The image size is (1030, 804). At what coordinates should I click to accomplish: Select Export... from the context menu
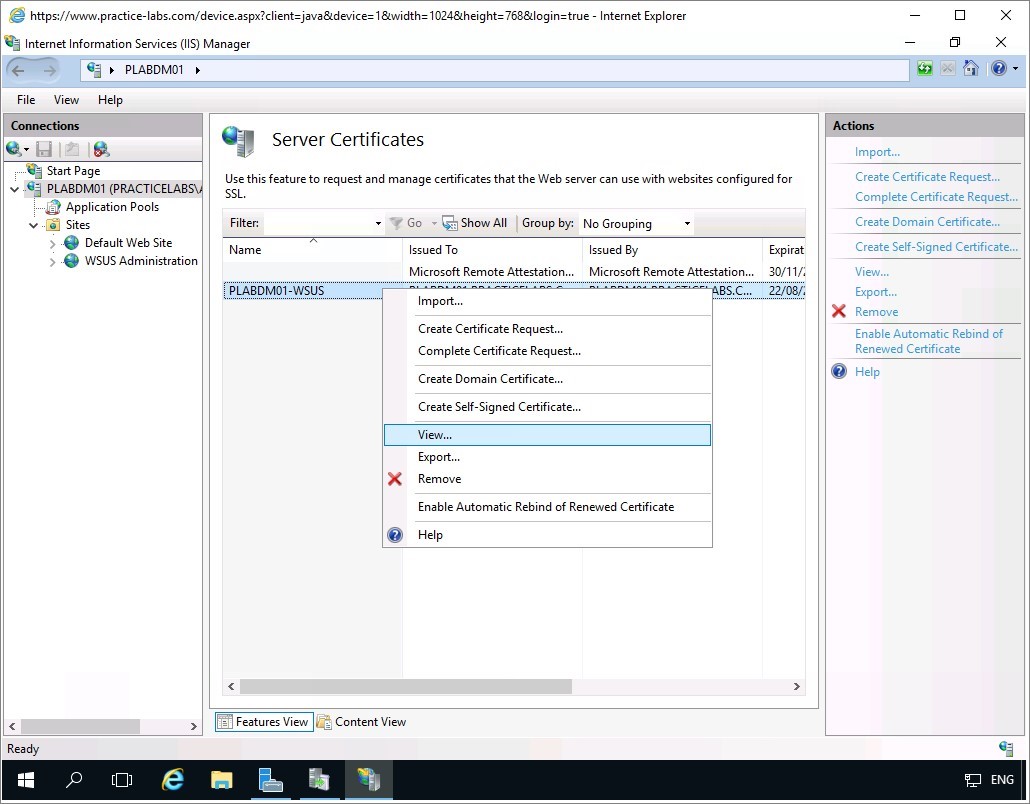pos(438,457)
